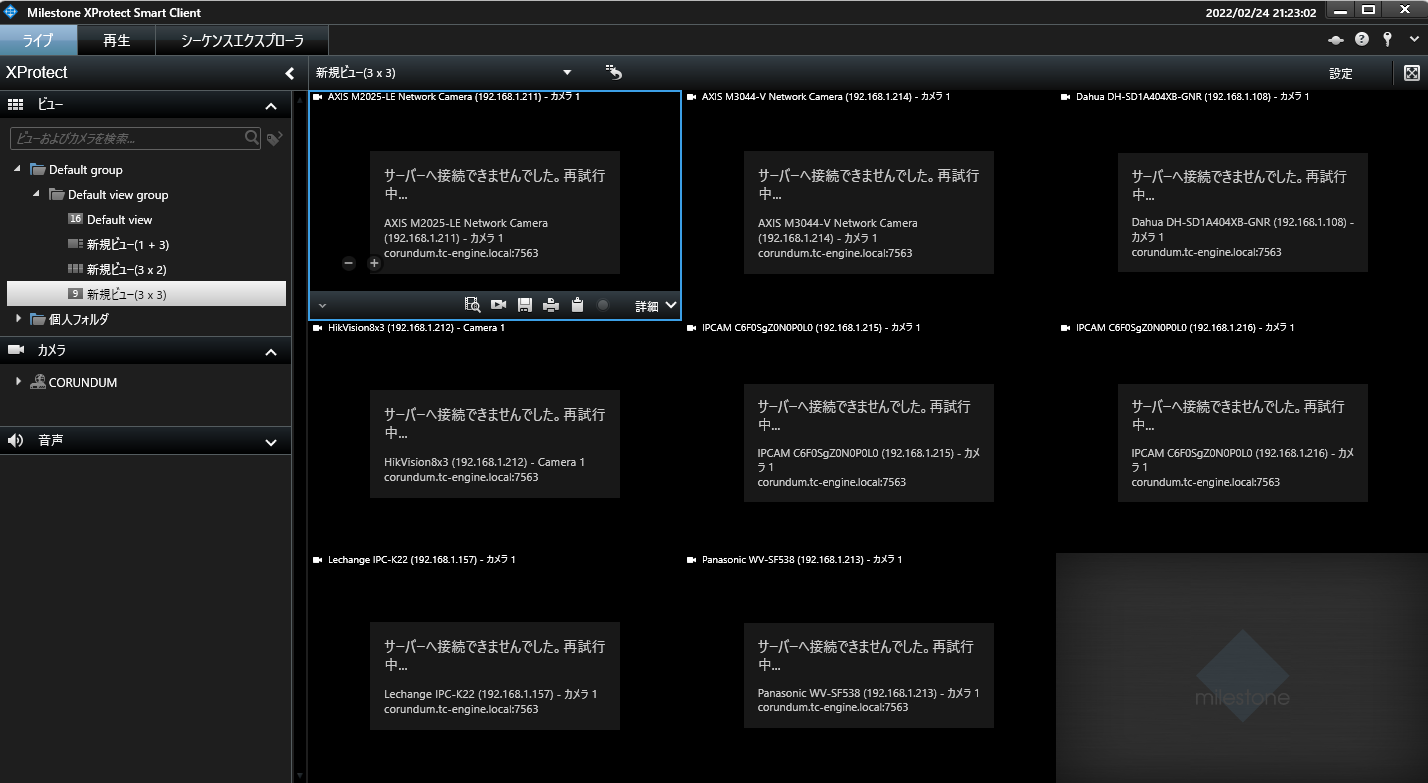Toggle full screen mode icon
The width and height of the screenshot is (1428, 783).
point(1412,73)
